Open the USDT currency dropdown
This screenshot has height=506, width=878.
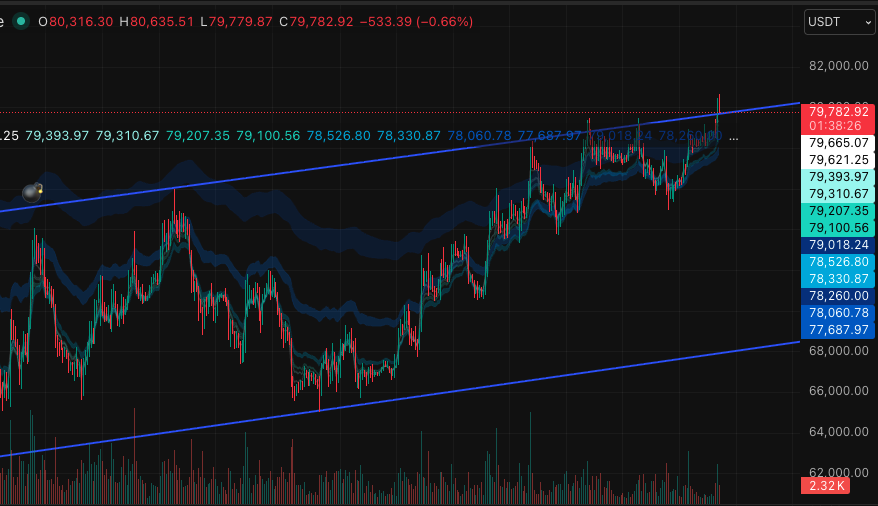(840, 22)
